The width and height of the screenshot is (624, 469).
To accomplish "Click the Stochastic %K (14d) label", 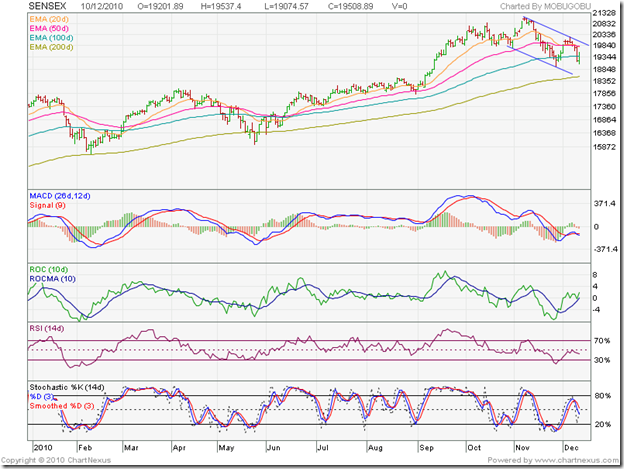I will [67, 387].
